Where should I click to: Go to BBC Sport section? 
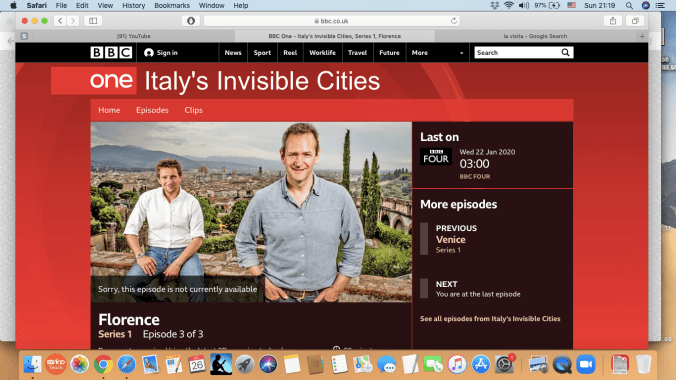click(x=262, y=53)
